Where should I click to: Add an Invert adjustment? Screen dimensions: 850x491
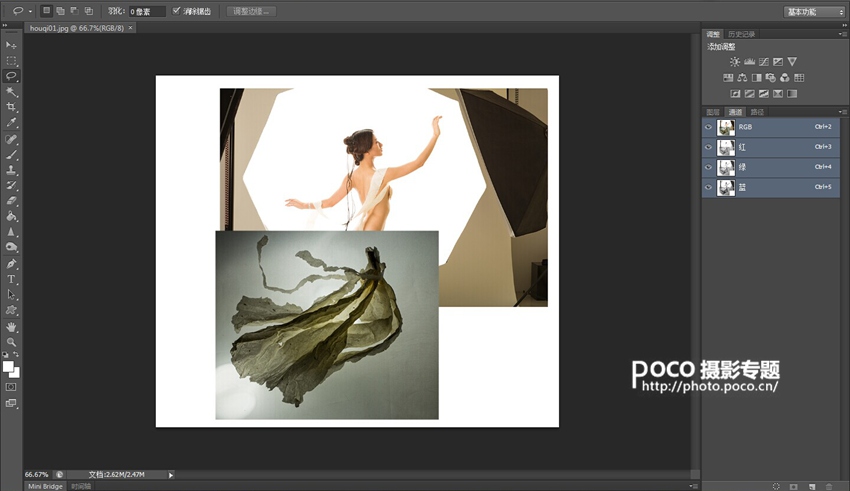pyautogui.click(x=735, y=94)
